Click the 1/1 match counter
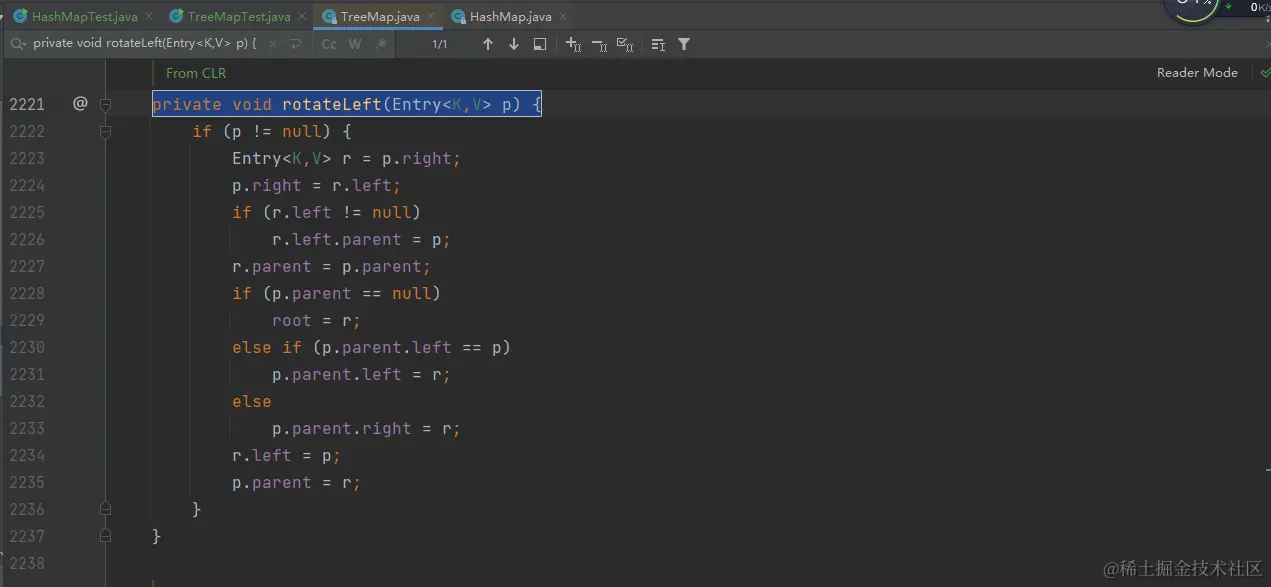Viewport: 1271px width, 587px height. pos(440,44)
